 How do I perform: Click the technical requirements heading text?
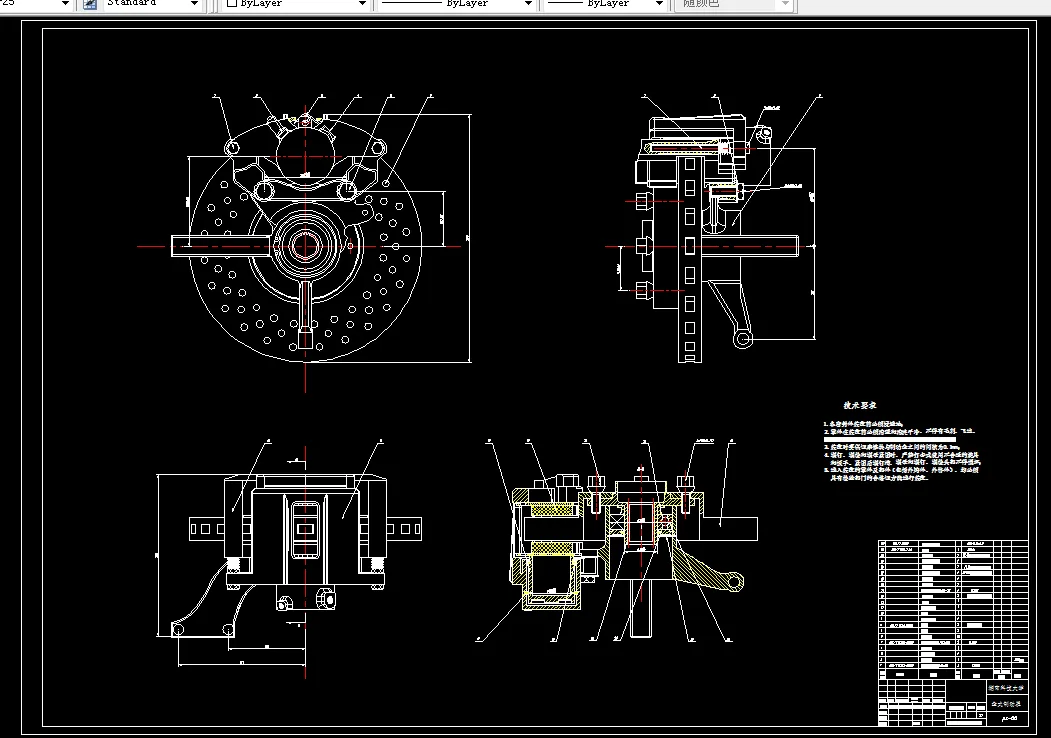click(859, 405)
